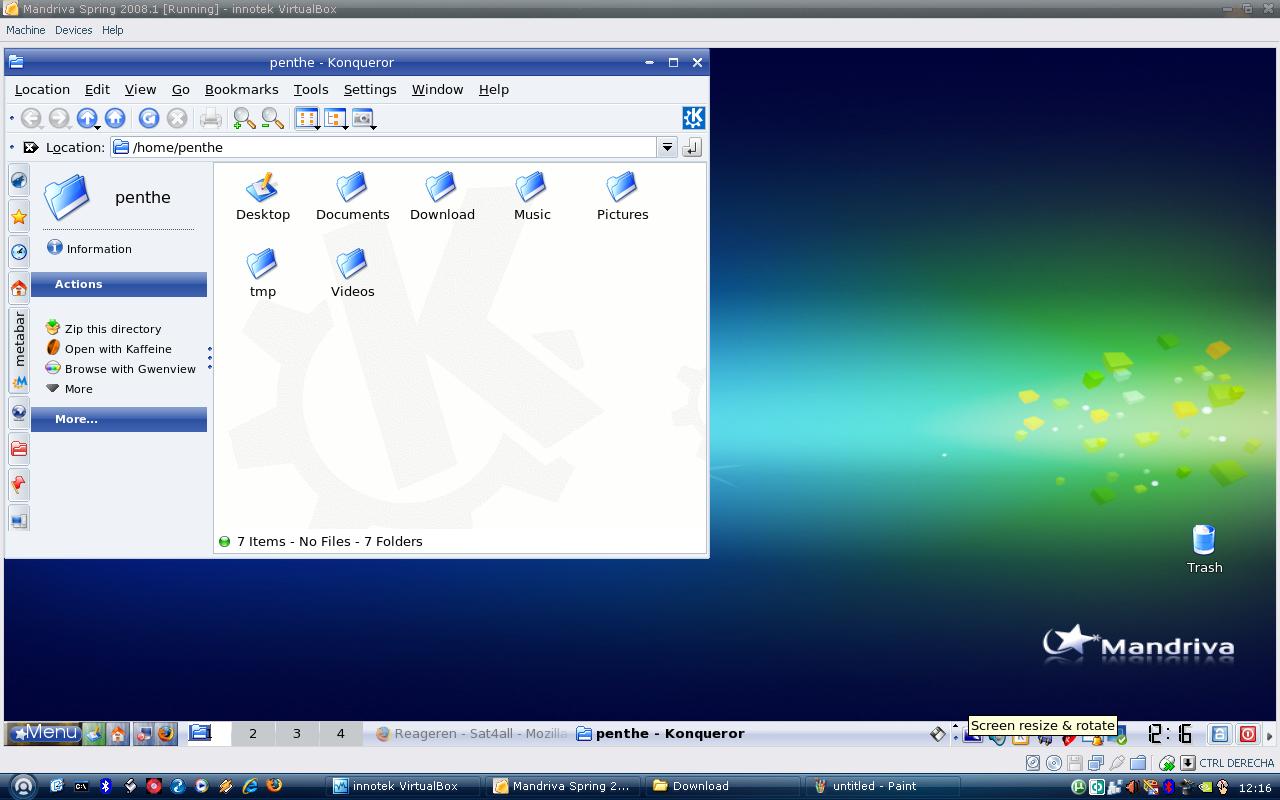Expand the More... section header

click(119, 419)
